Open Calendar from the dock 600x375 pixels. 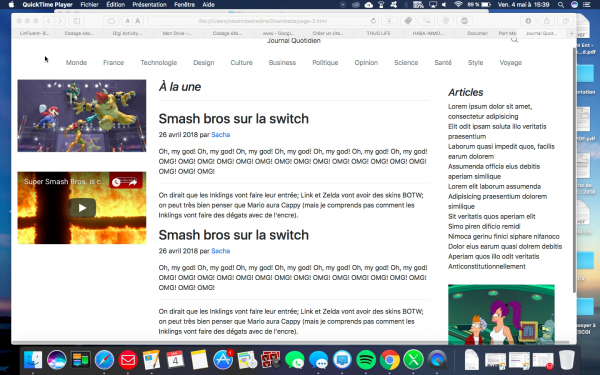click(175, 360)
